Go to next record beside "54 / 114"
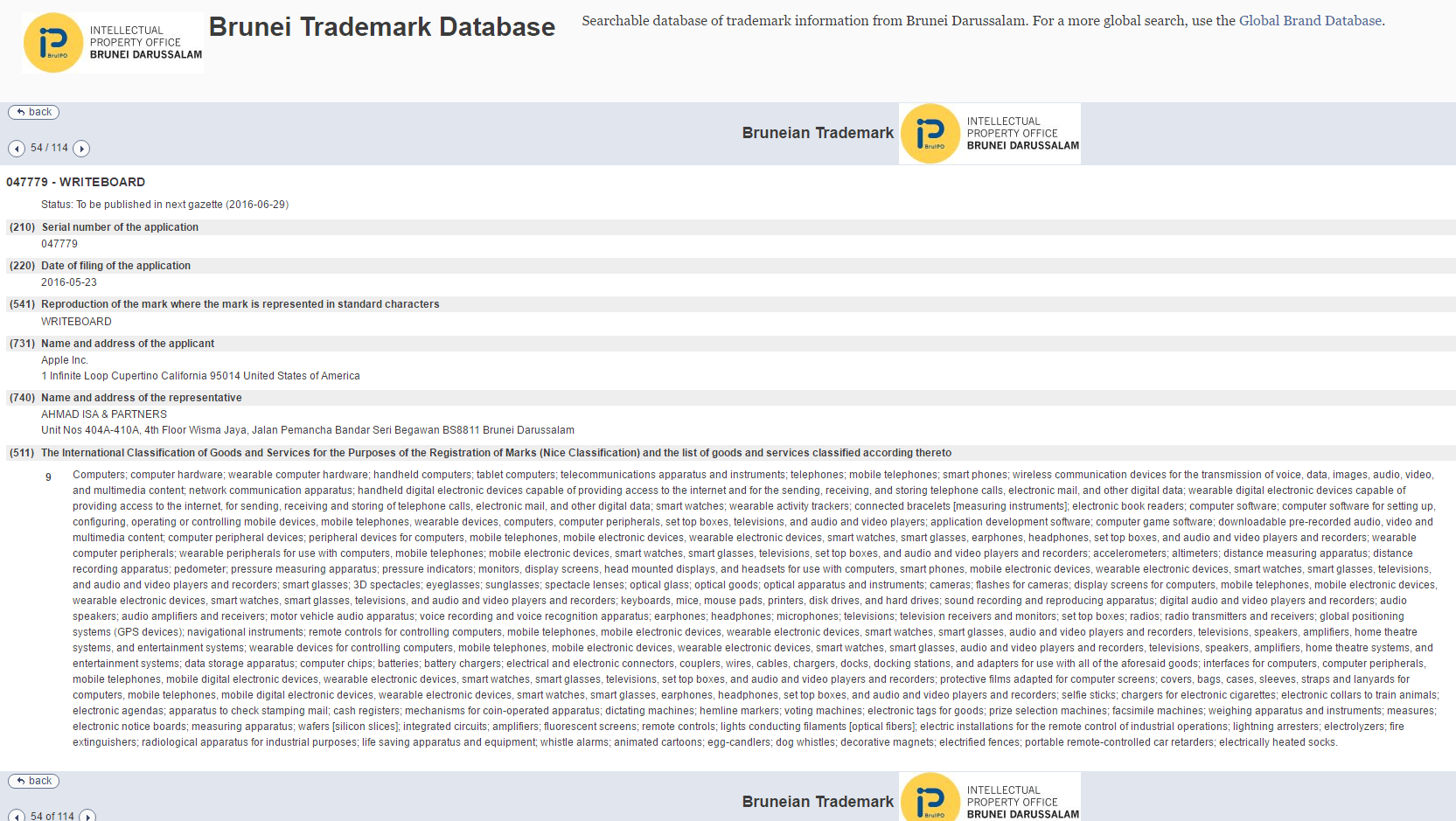This screenshot has width=1456, height=821. tap(81, 149)
